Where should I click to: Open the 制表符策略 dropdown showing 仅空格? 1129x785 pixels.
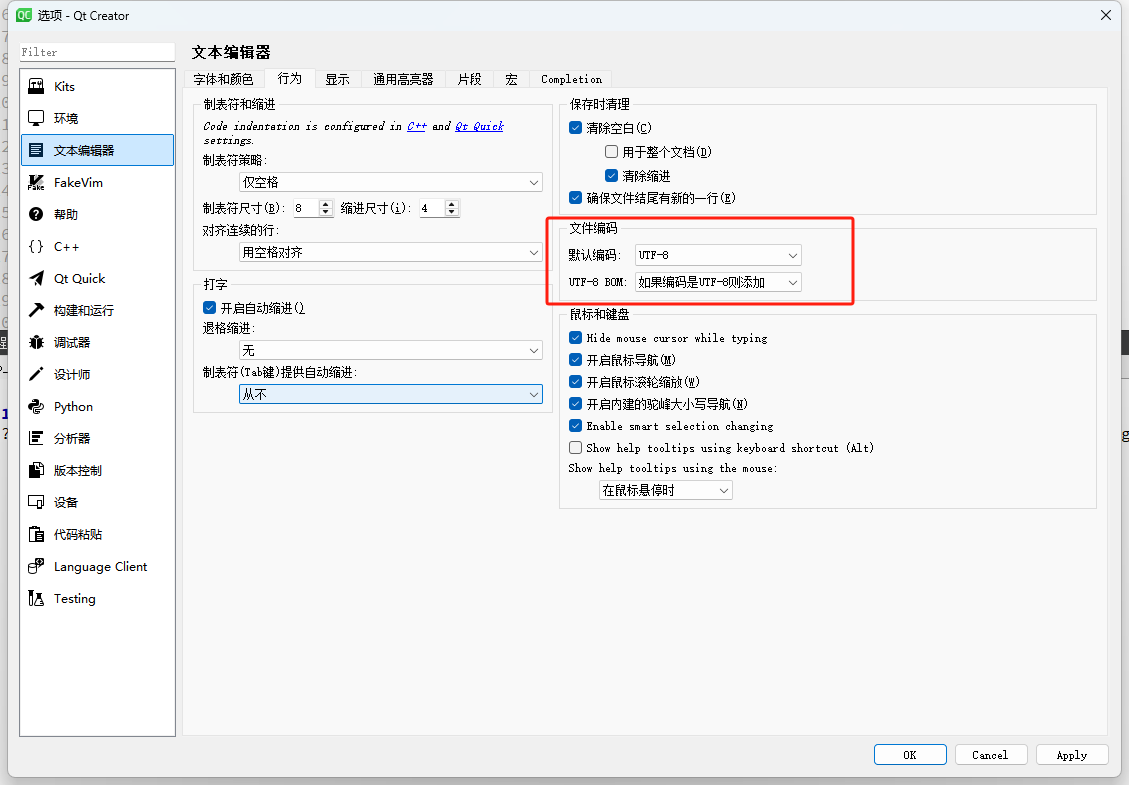[x=391, y=182]
